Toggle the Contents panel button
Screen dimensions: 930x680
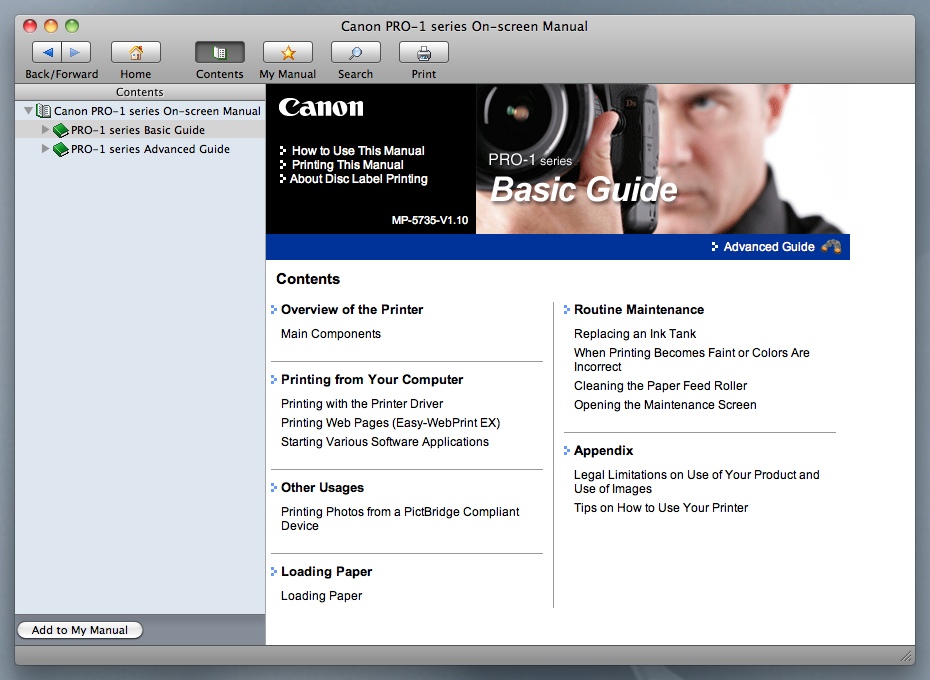219,53
